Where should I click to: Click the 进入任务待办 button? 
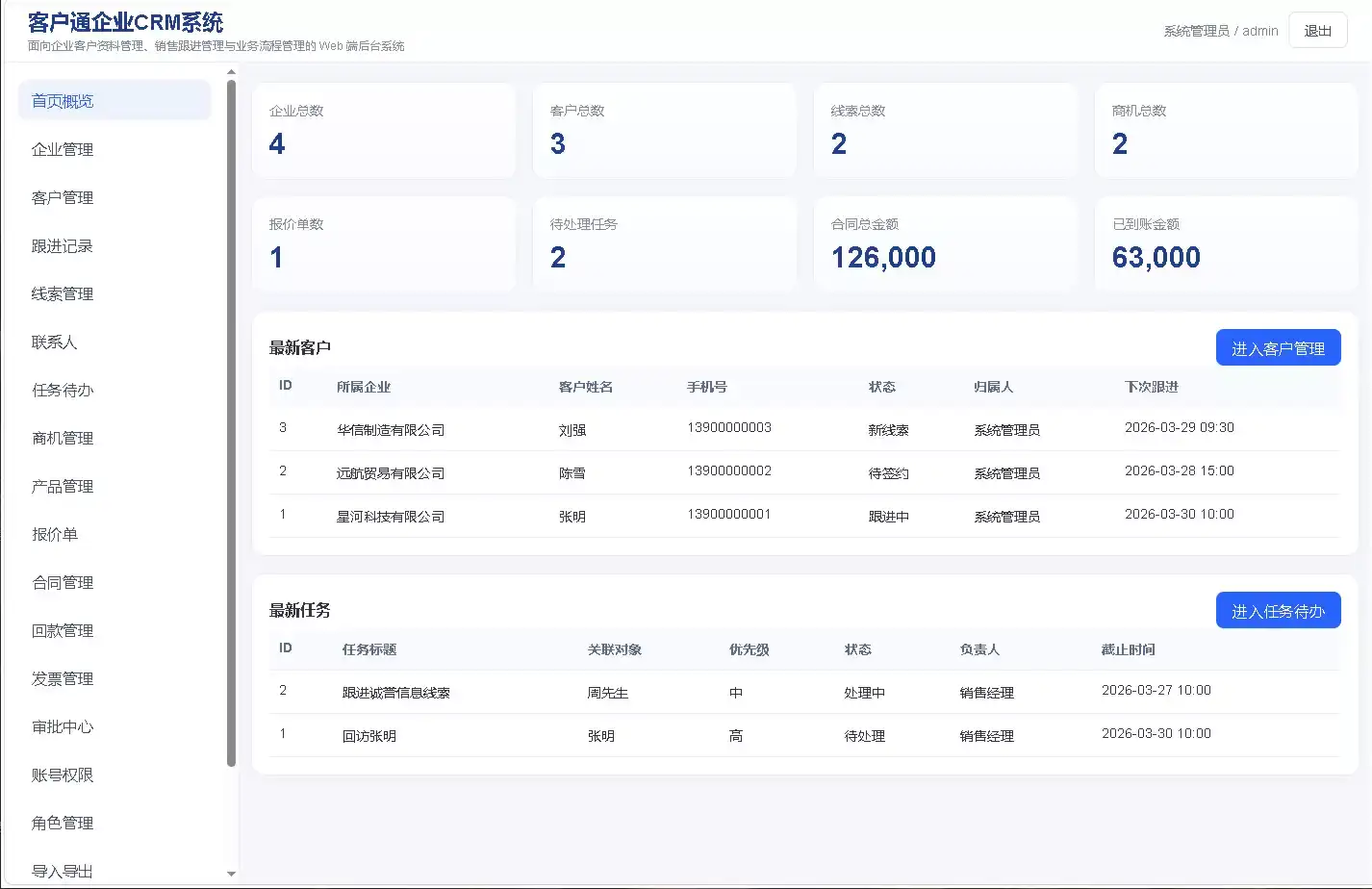[1278, 610]
